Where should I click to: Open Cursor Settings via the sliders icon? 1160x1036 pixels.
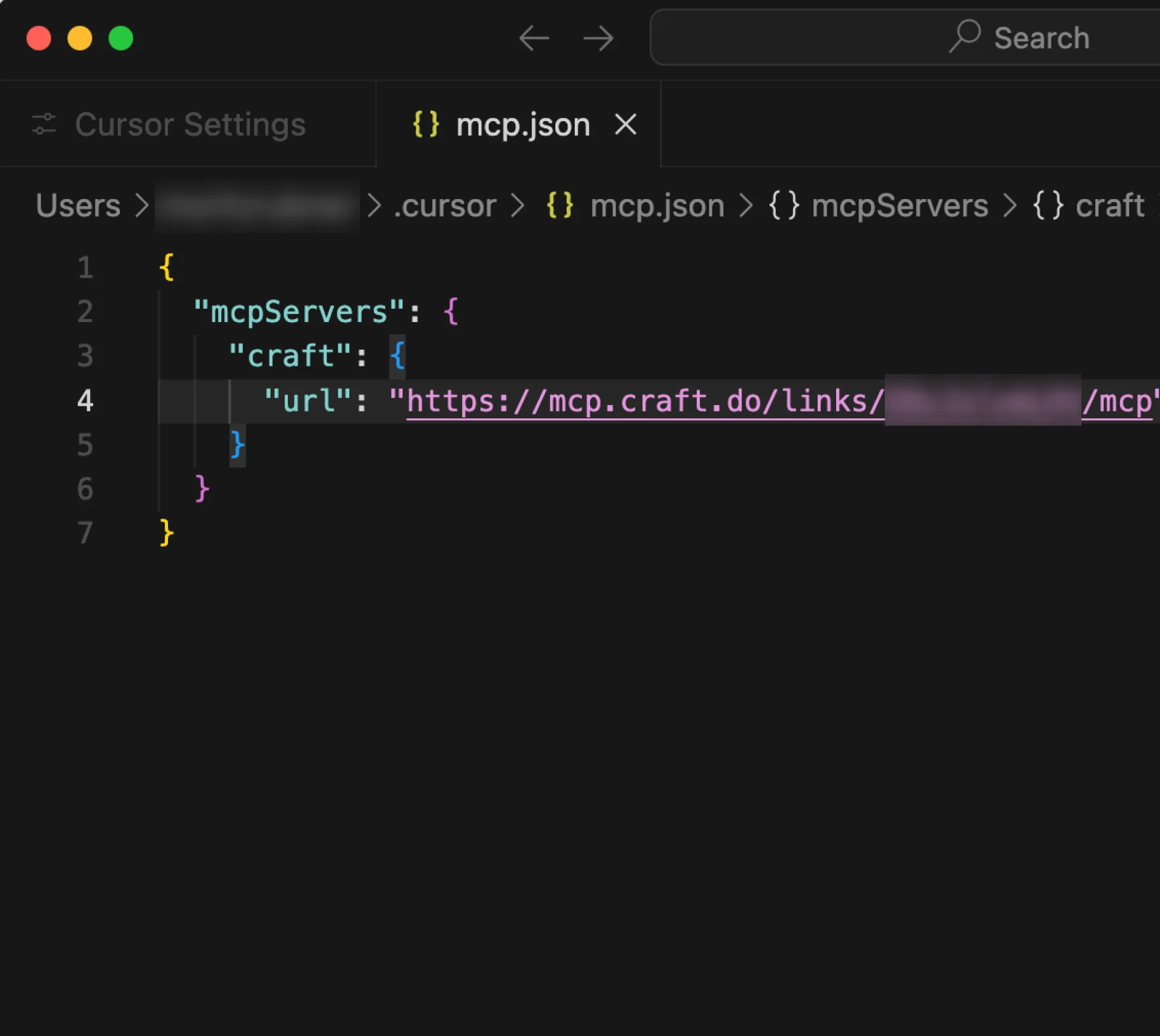43,124
